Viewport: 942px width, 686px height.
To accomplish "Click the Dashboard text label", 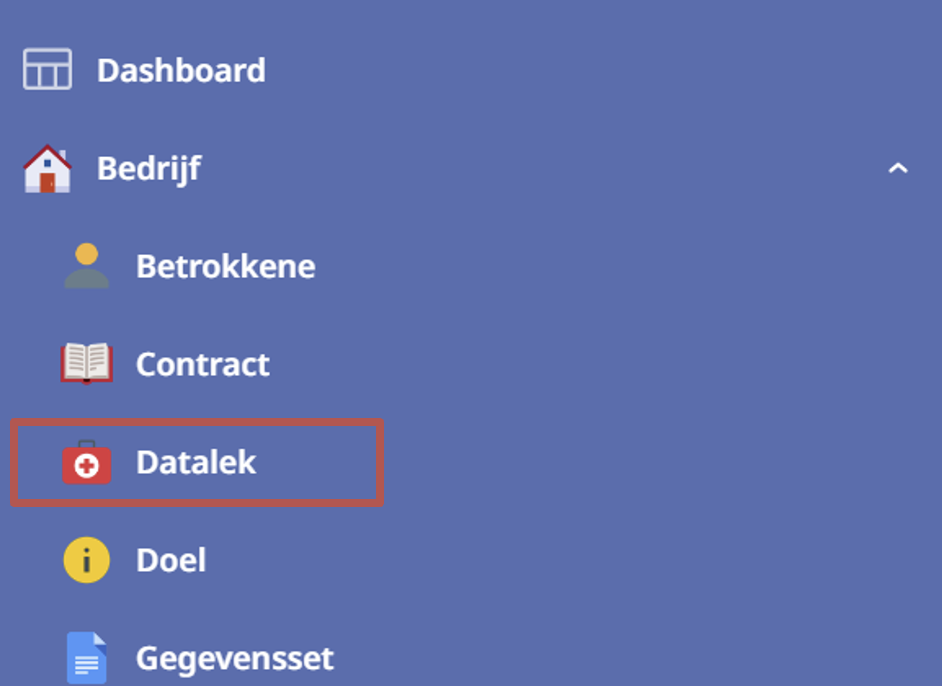I will pyautogui.click(x=181, y=70).
